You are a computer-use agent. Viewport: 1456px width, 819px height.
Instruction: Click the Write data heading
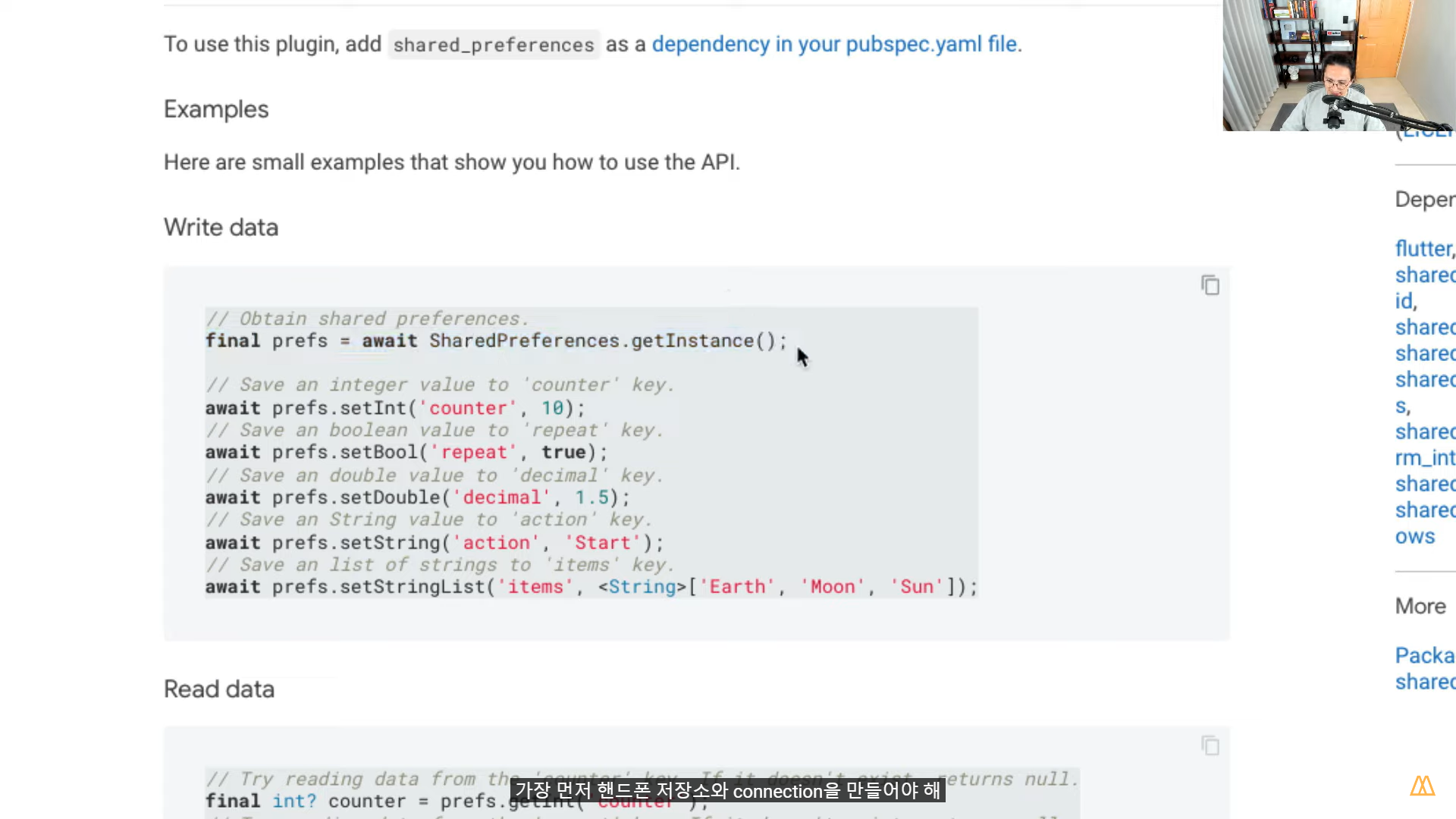tap(221, 227)
